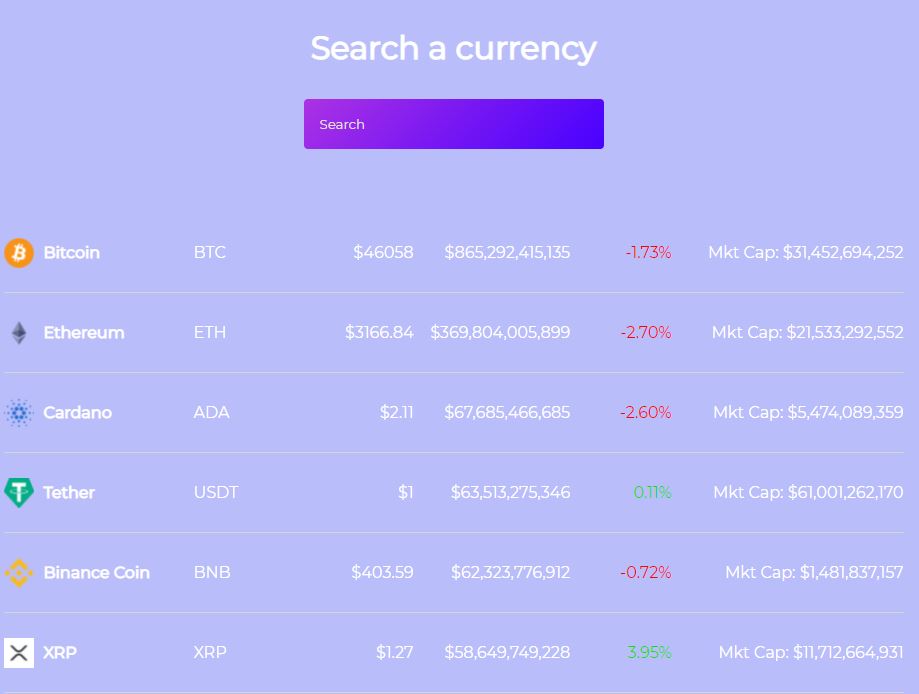919x694 pixels.
Task: Select the Binance Coin name
Action: point(97,573)
